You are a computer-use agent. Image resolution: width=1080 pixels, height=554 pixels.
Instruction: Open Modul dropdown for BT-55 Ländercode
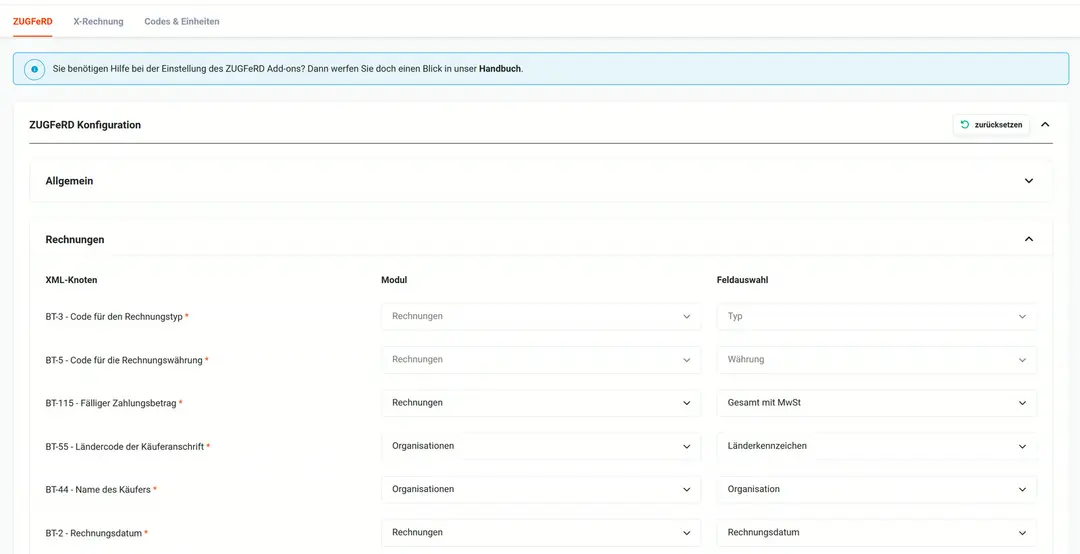point(541,446)
